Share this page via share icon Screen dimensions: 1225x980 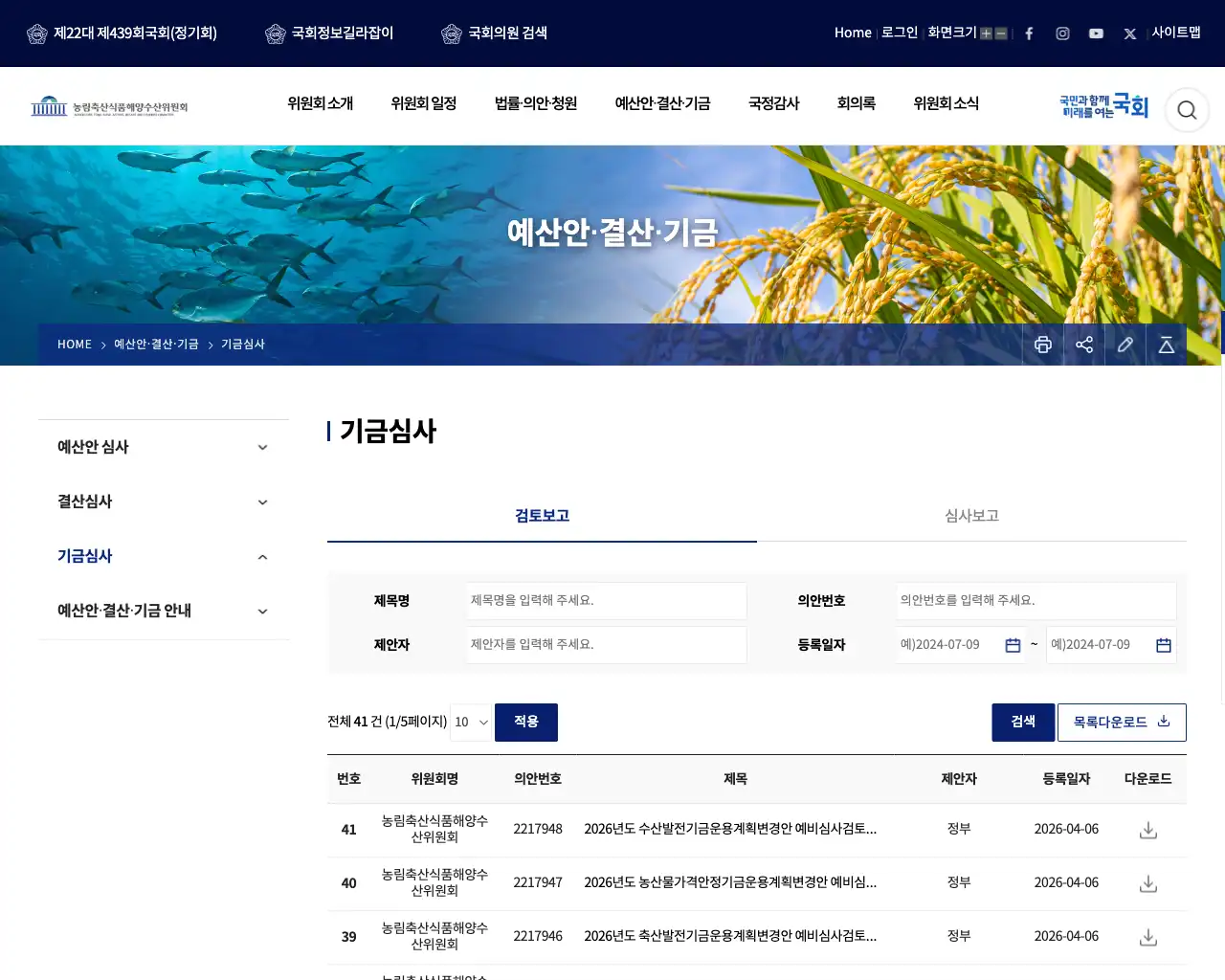click(x=1084, y=345)
